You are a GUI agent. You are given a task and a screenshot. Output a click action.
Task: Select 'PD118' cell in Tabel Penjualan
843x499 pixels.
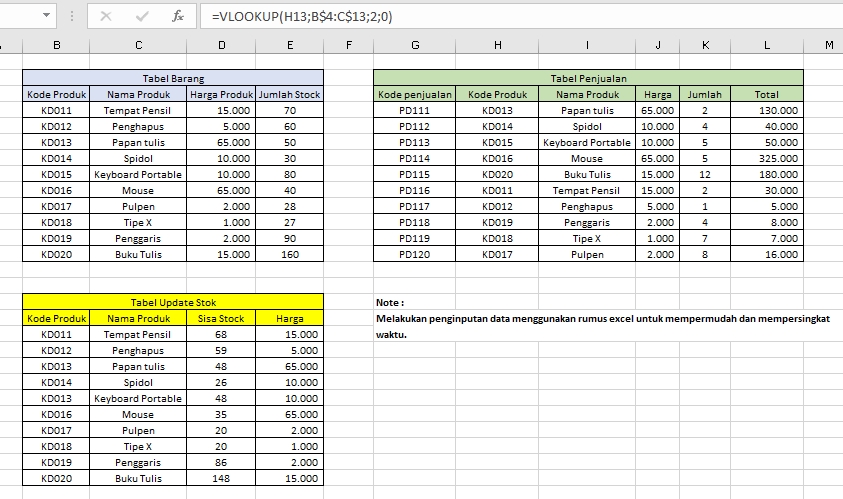click(x=415, y=222)
